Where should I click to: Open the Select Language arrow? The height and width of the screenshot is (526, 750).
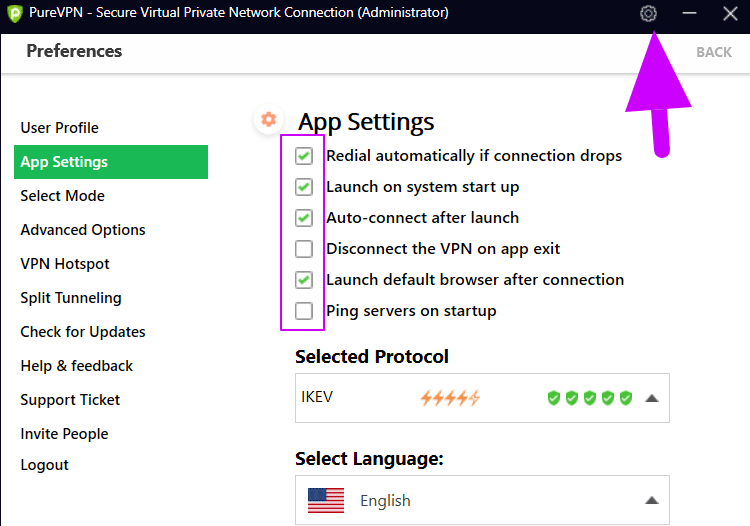point(651,501)
